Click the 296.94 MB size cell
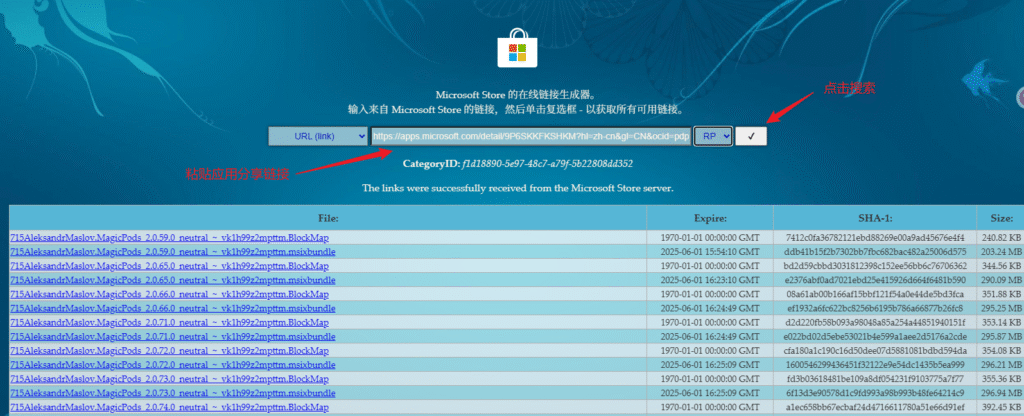1024x416 pixels. (1002, 393)
